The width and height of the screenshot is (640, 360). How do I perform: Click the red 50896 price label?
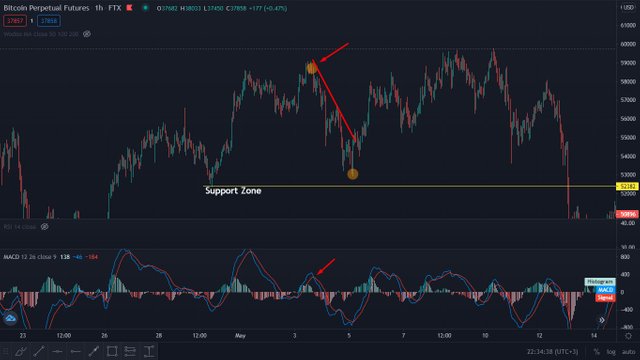[x=627, y=214]
